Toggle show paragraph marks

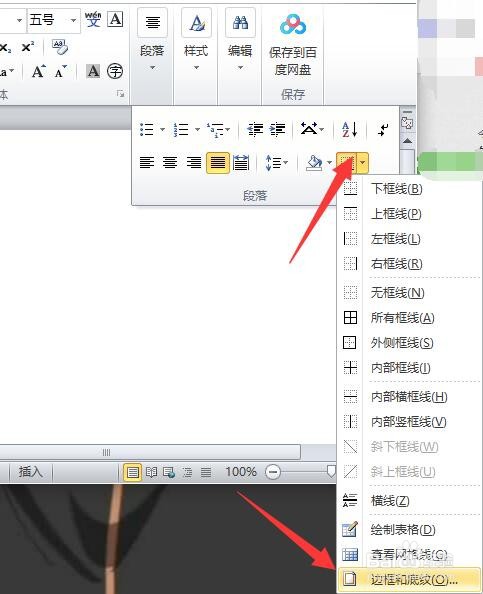(x=383, y=130)
